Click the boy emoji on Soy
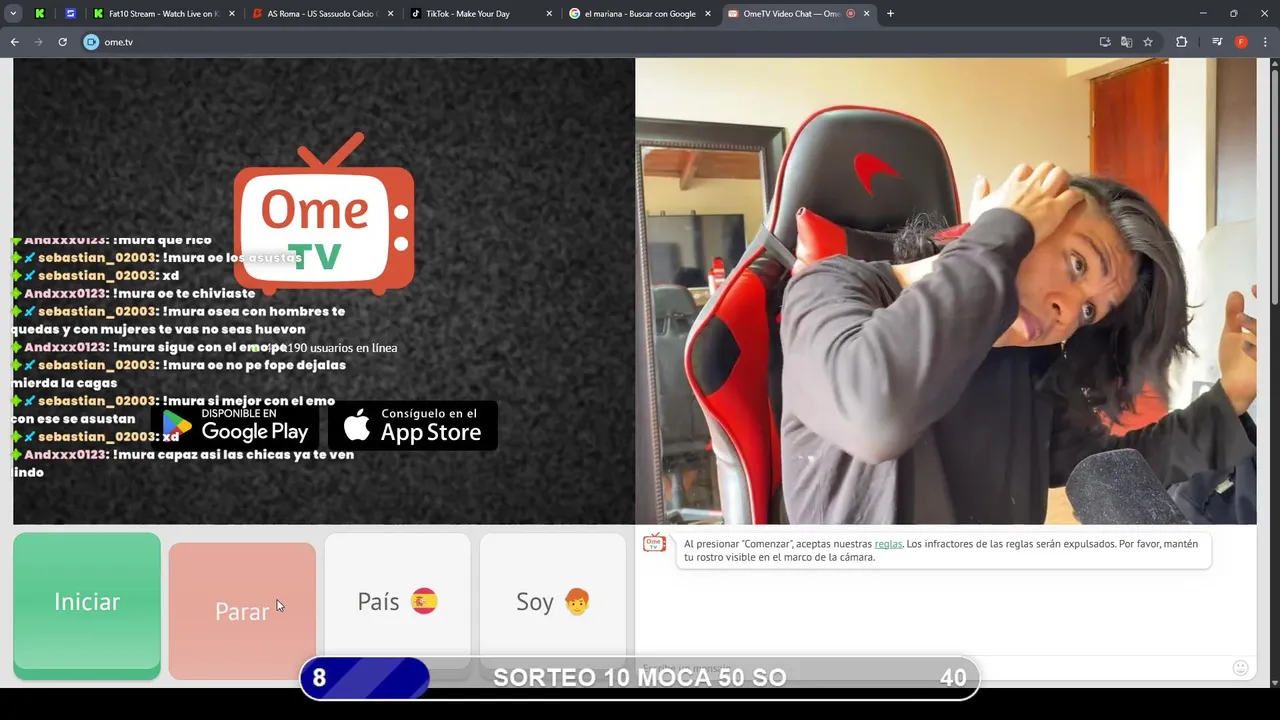 (577, 602)
